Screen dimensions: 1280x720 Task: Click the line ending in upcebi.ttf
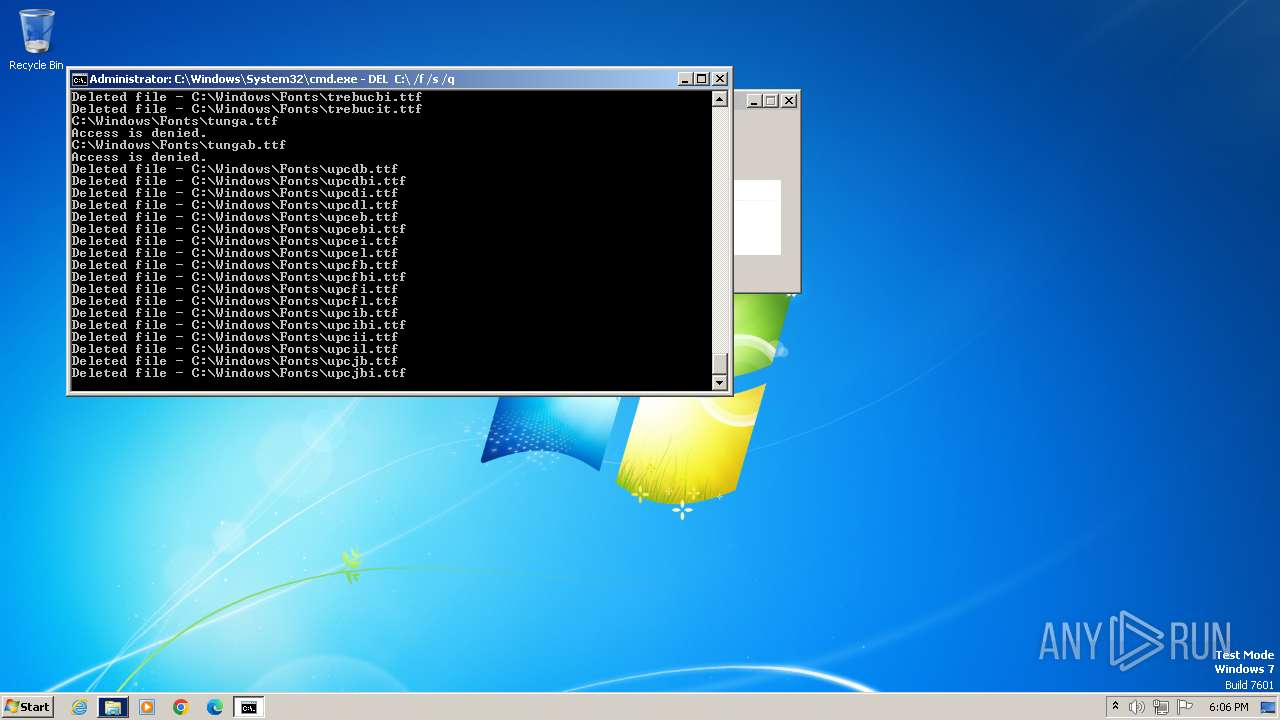(x=239, y=229)
